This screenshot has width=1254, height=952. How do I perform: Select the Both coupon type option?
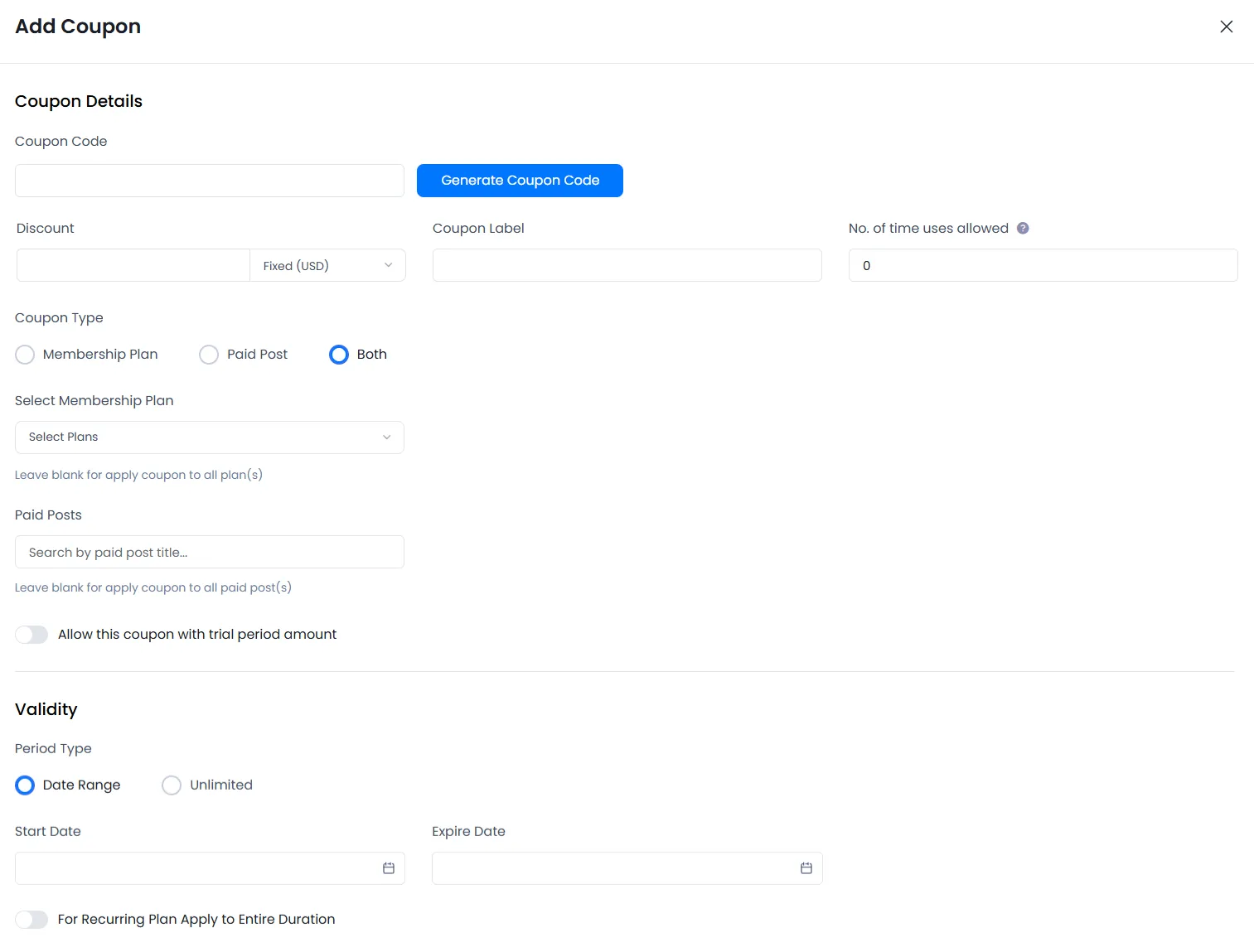338,354
